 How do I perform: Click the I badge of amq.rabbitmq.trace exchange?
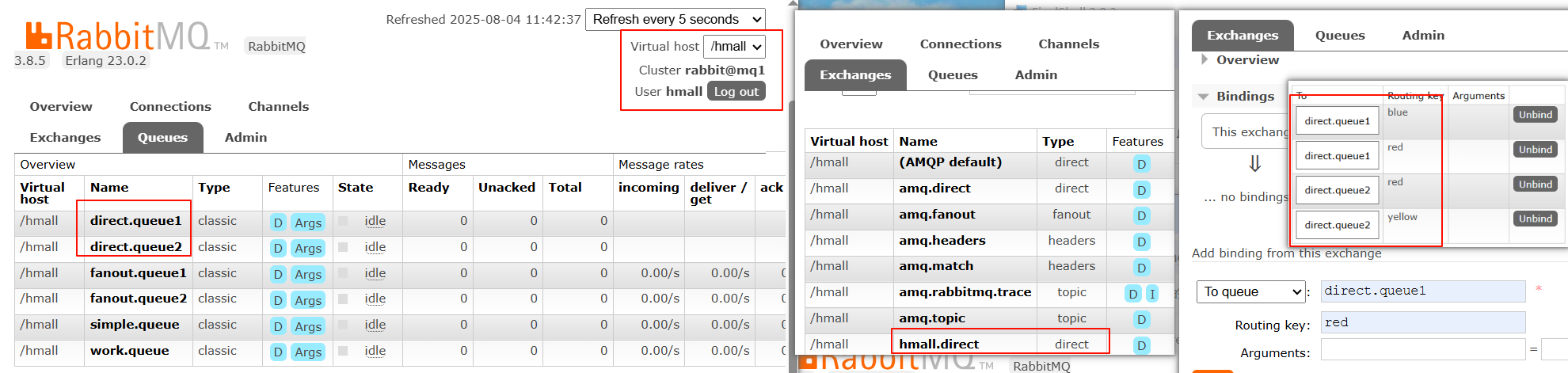[1152, 294]
